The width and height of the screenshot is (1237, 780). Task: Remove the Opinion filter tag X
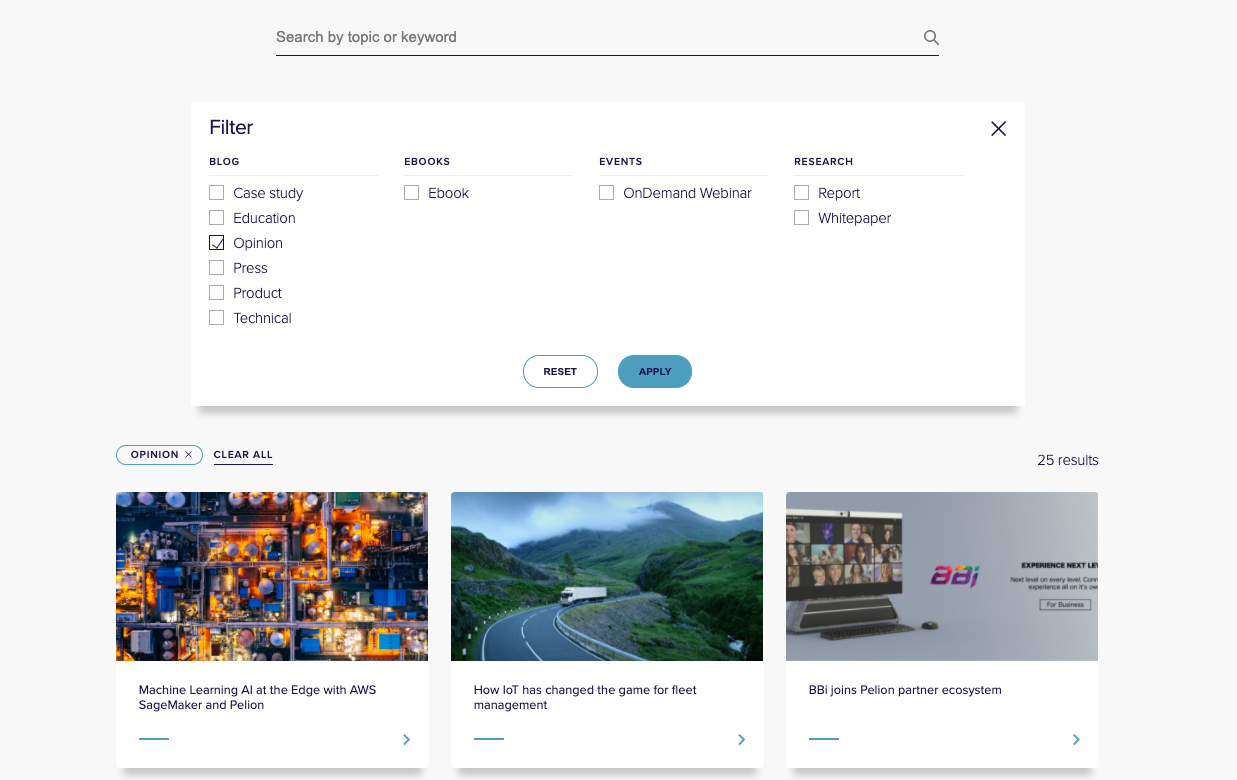tap(188, 455)
